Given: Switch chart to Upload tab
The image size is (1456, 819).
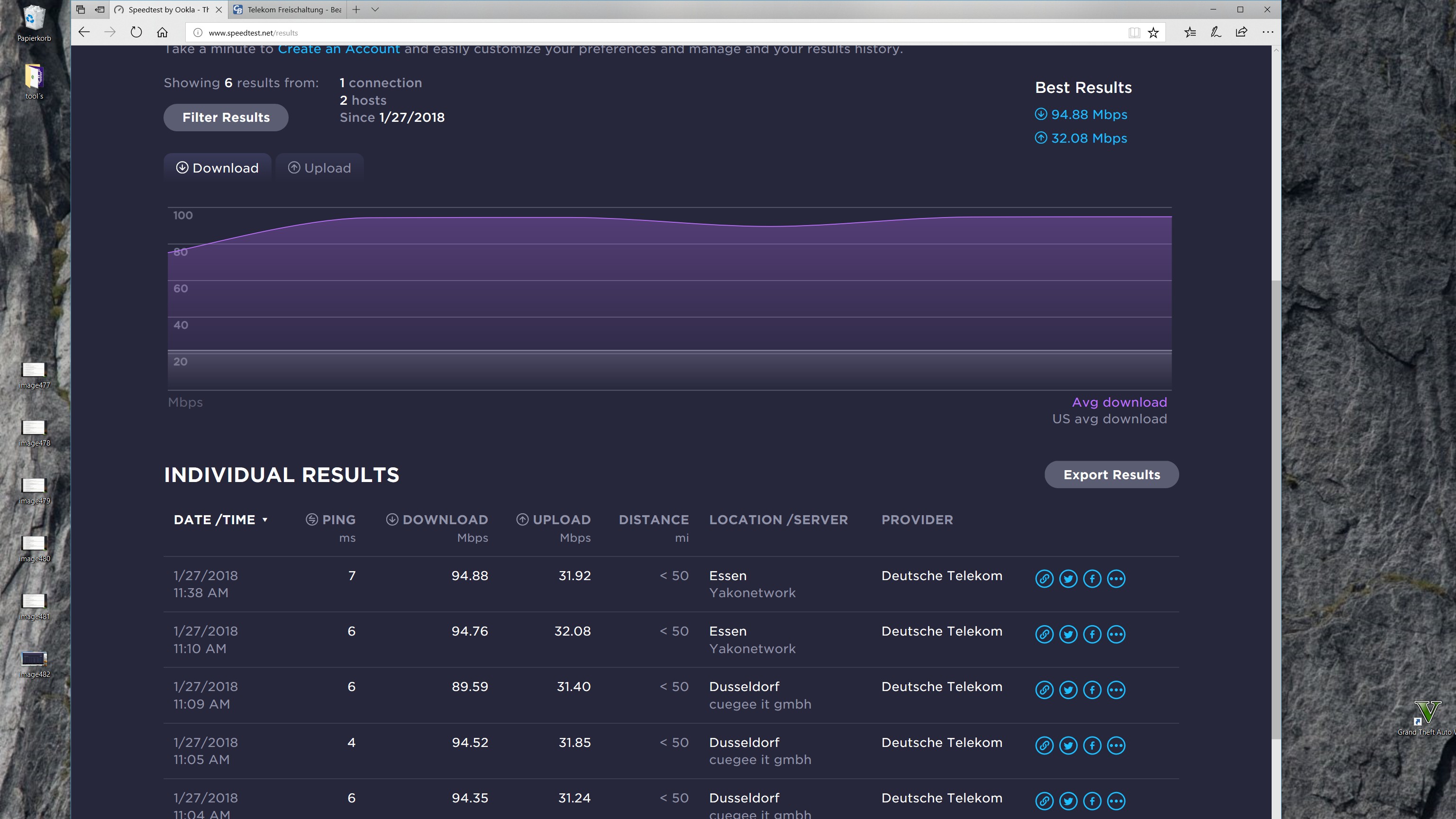Looking at the screenshot, I should [x=319, y=168].
